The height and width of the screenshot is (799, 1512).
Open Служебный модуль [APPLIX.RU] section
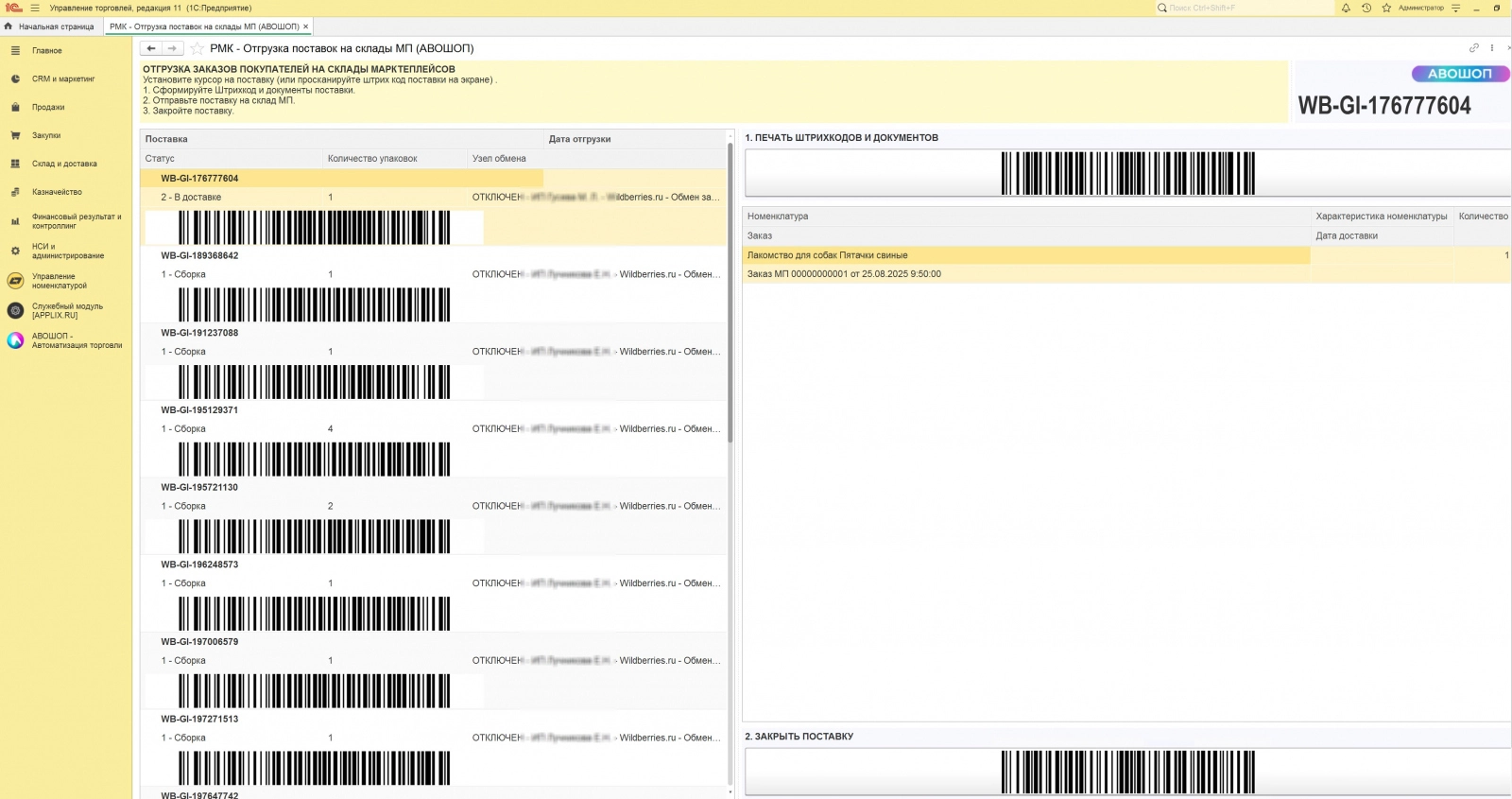click(67, 311)
